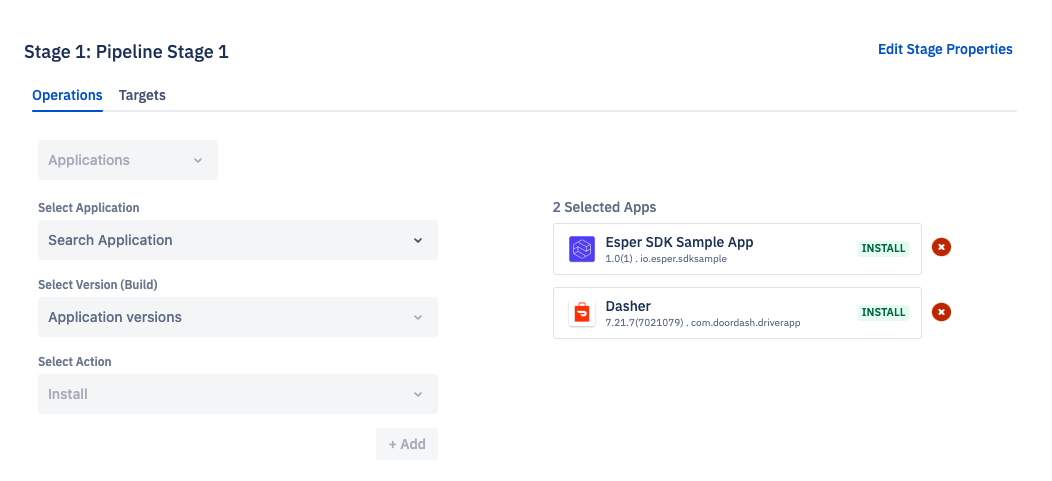Open the Application versions dropdown

pyautogui.click(x=238, y=317)
